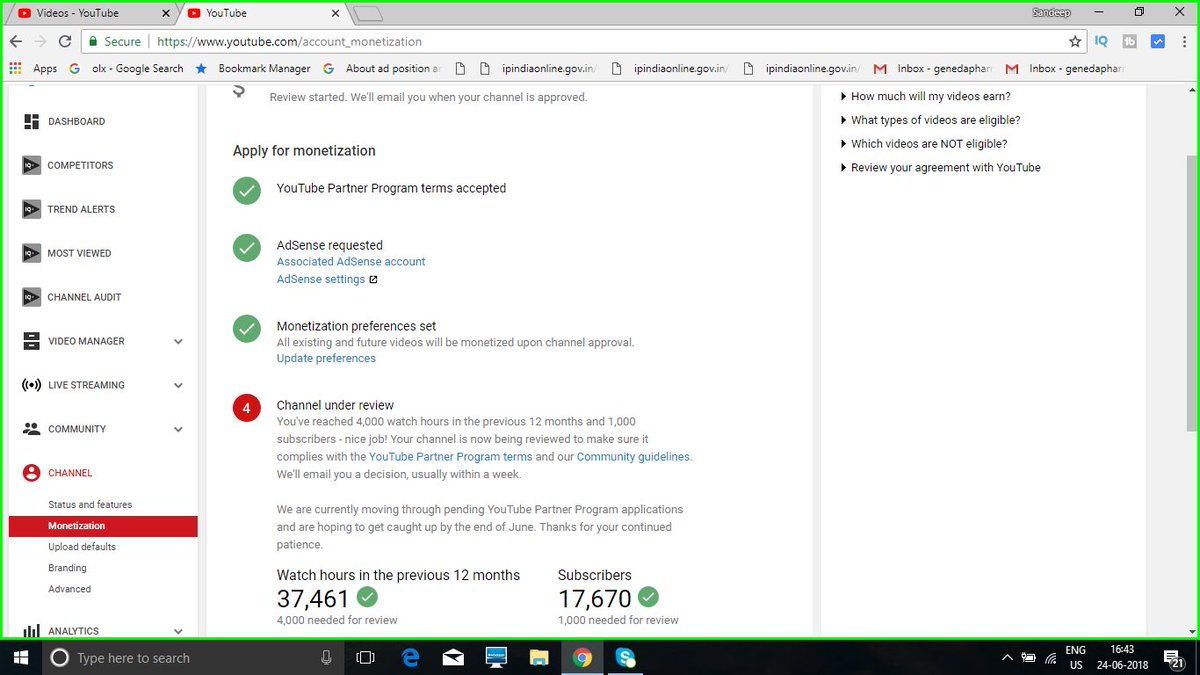Open vidIQ Competitors sidebar item
This screenshot has width=1200, height=675.
pos(80,165)
